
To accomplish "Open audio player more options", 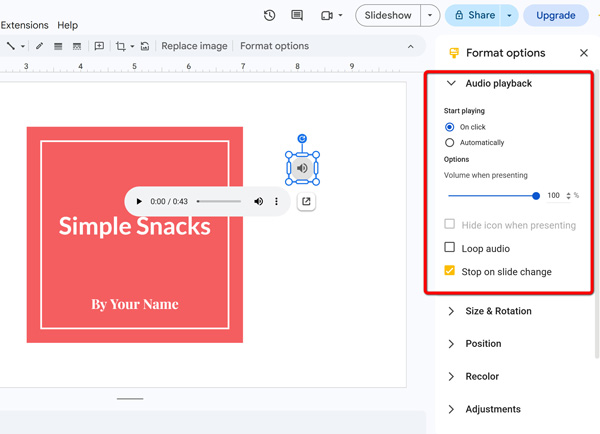I will 276,201.
